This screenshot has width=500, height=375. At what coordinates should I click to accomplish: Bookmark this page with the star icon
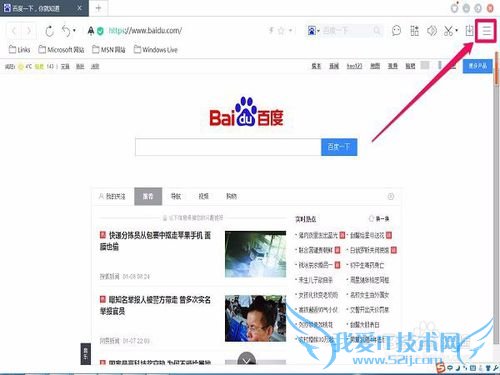click(281, 31)
